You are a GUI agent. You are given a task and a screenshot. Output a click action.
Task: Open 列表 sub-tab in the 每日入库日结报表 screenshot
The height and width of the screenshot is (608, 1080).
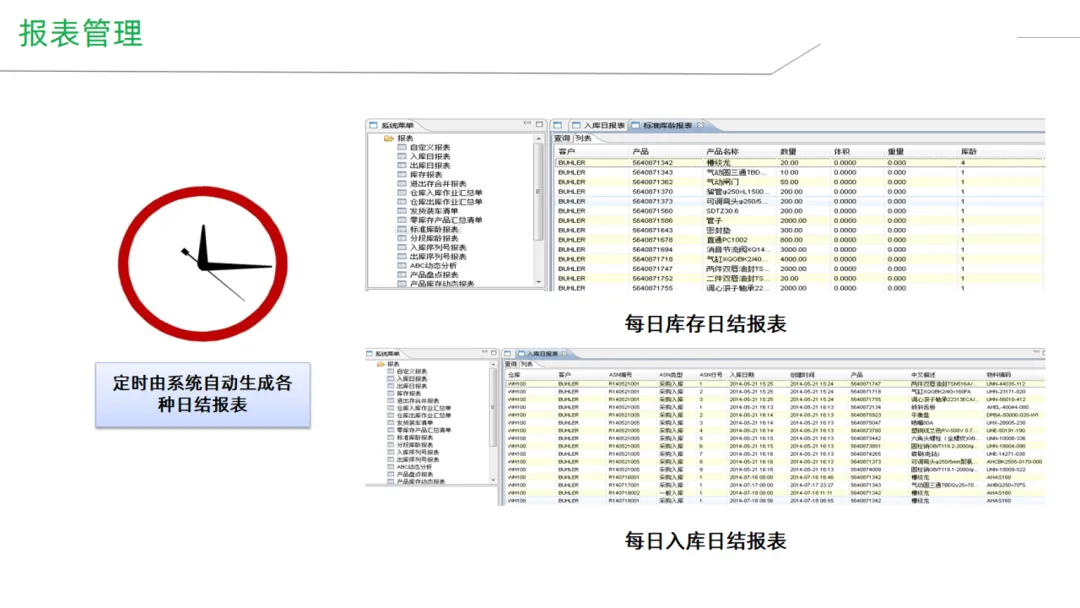pyautogui.click(x=527, y=364)
